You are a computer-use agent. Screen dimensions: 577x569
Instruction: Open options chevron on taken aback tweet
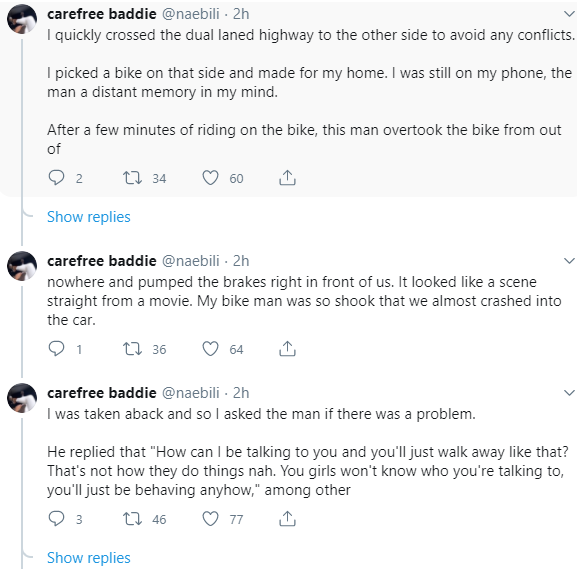click(x=569, y=392)
